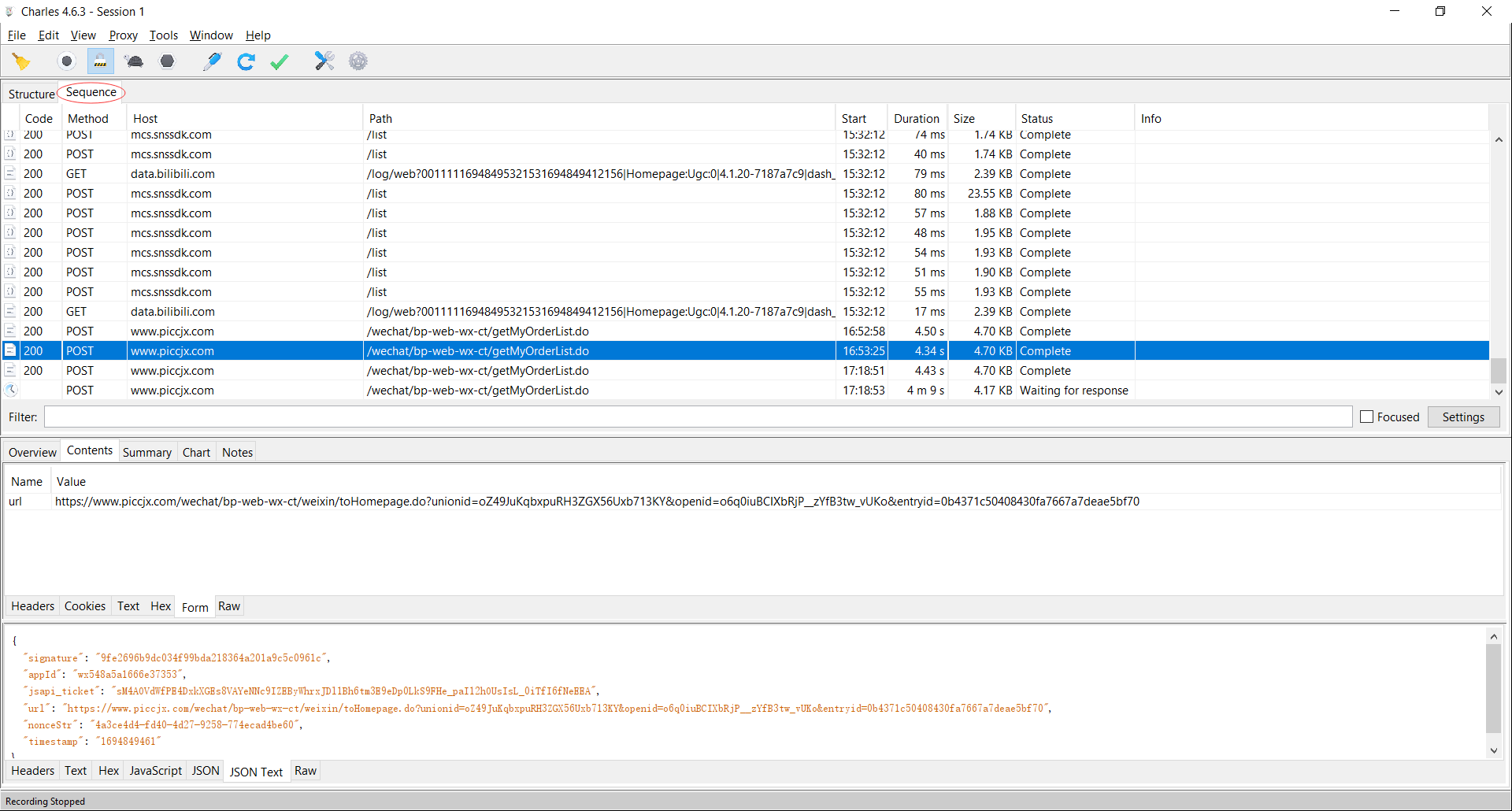Sort by Code column header

[39, 119]
